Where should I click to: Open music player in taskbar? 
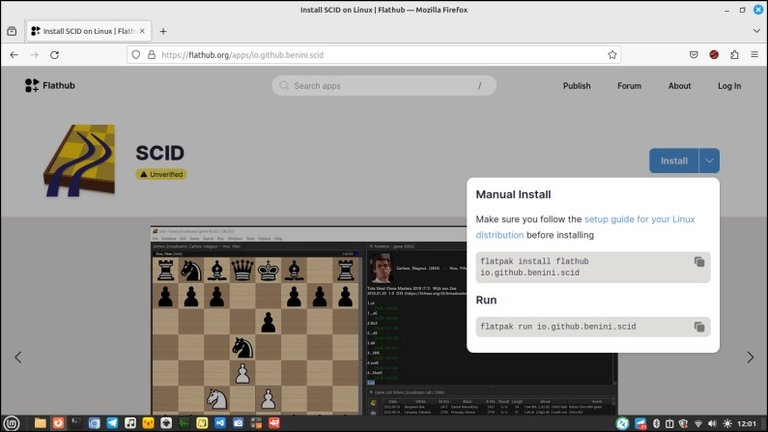[x=130, y=423]
